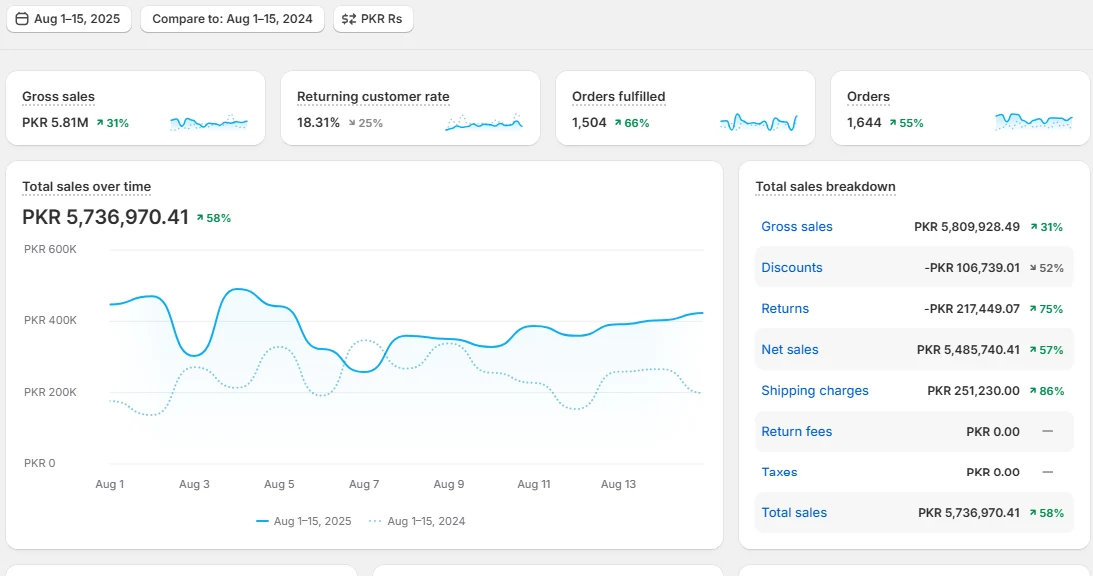Open the PKR Rs currency selector
The height and width of the screenshot is (576, 1093).
tap(373, 19)
